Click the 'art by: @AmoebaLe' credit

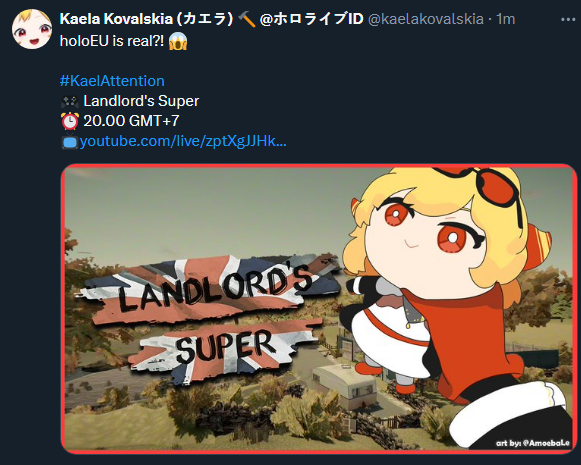pos(533,443)
